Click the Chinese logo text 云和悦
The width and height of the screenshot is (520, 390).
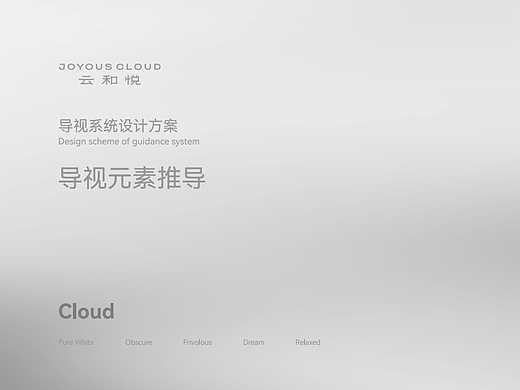click(110, 80)
